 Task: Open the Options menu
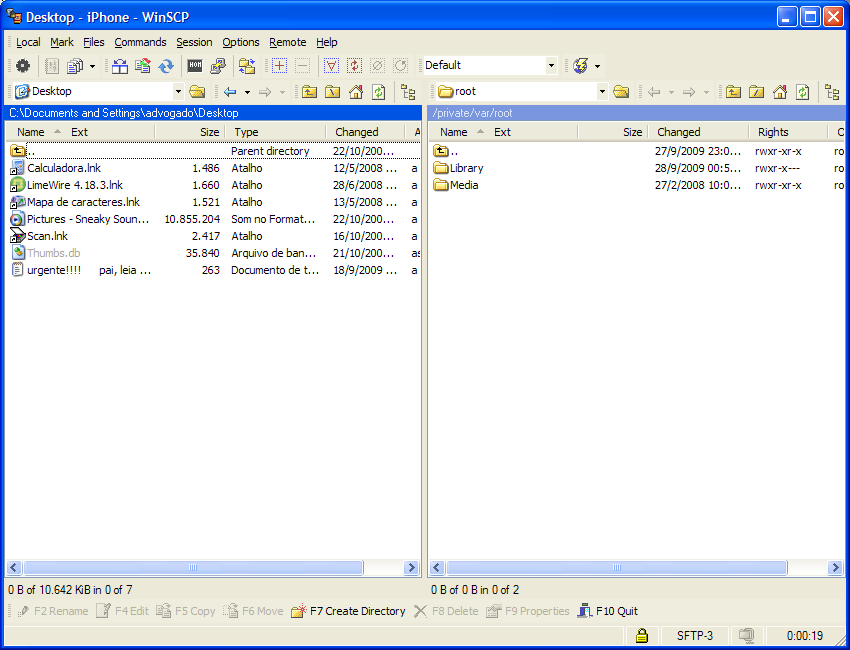241,42
